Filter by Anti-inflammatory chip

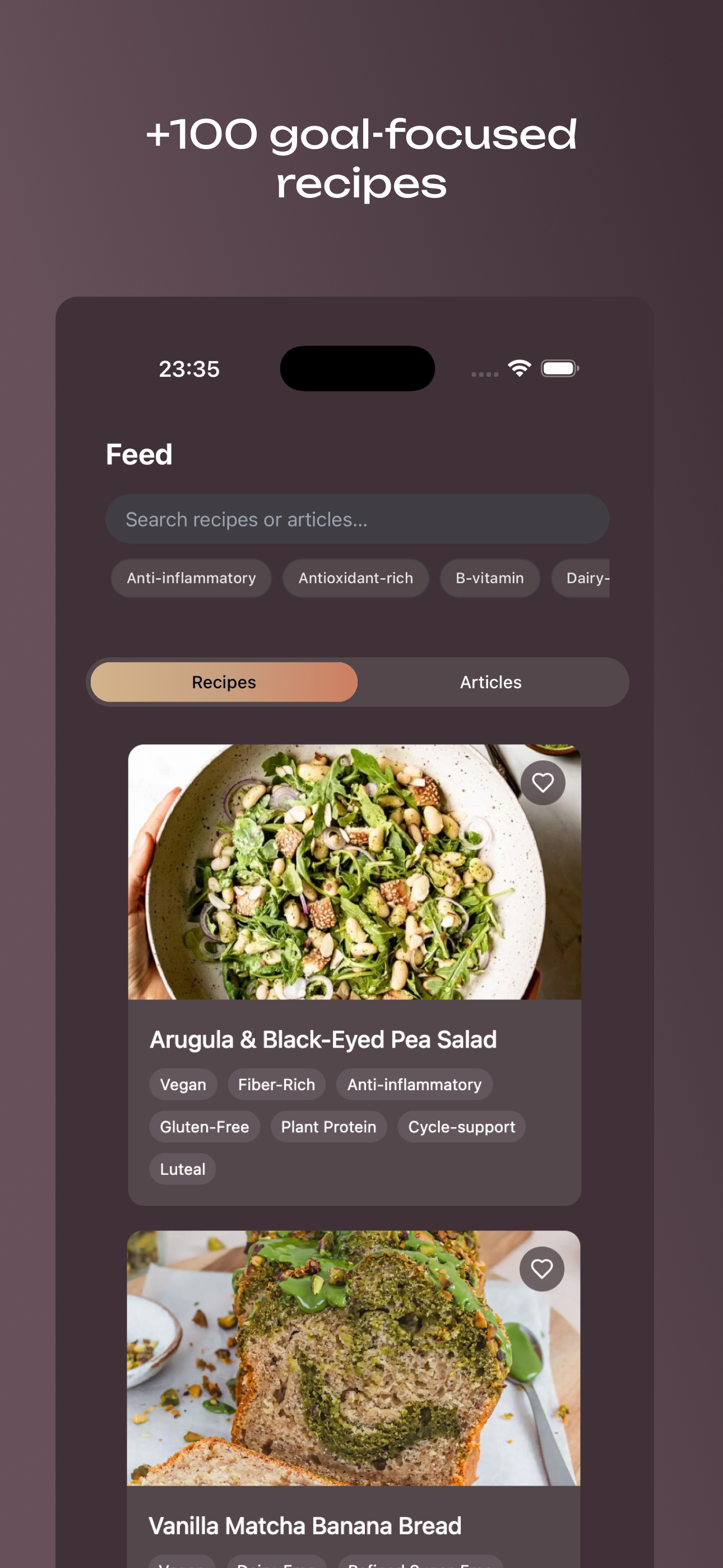point(191,578)
